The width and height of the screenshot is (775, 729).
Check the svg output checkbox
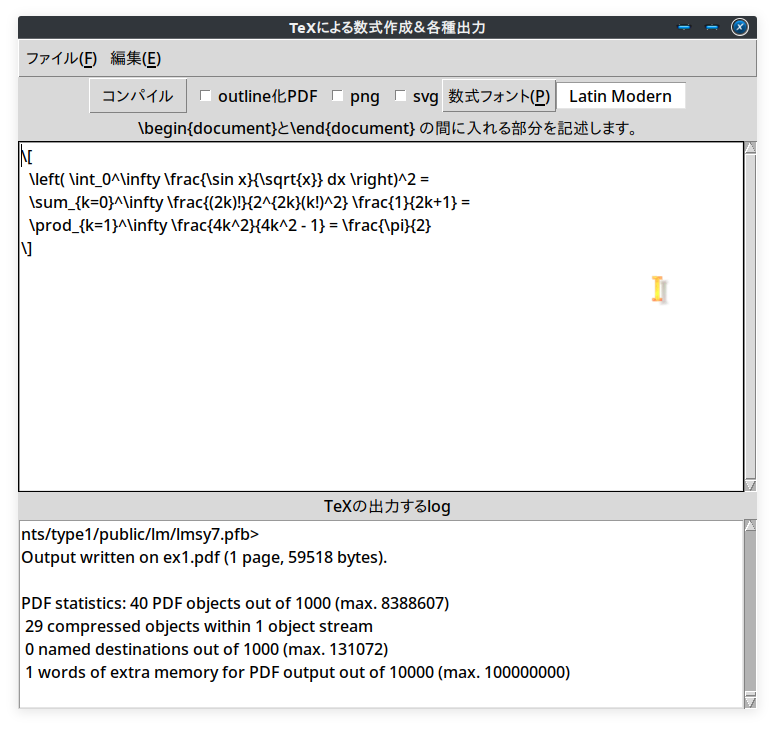pos(401,96)
